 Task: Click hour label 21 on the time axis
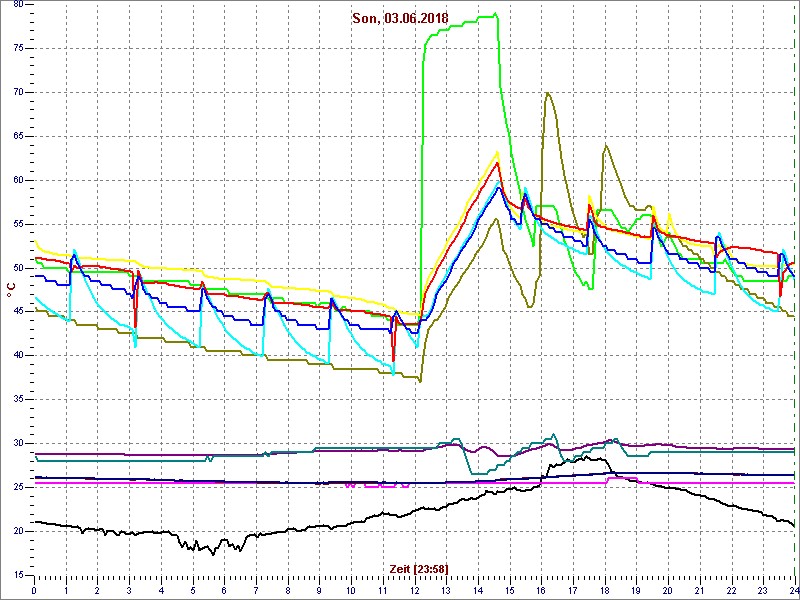tap(700, 589)
